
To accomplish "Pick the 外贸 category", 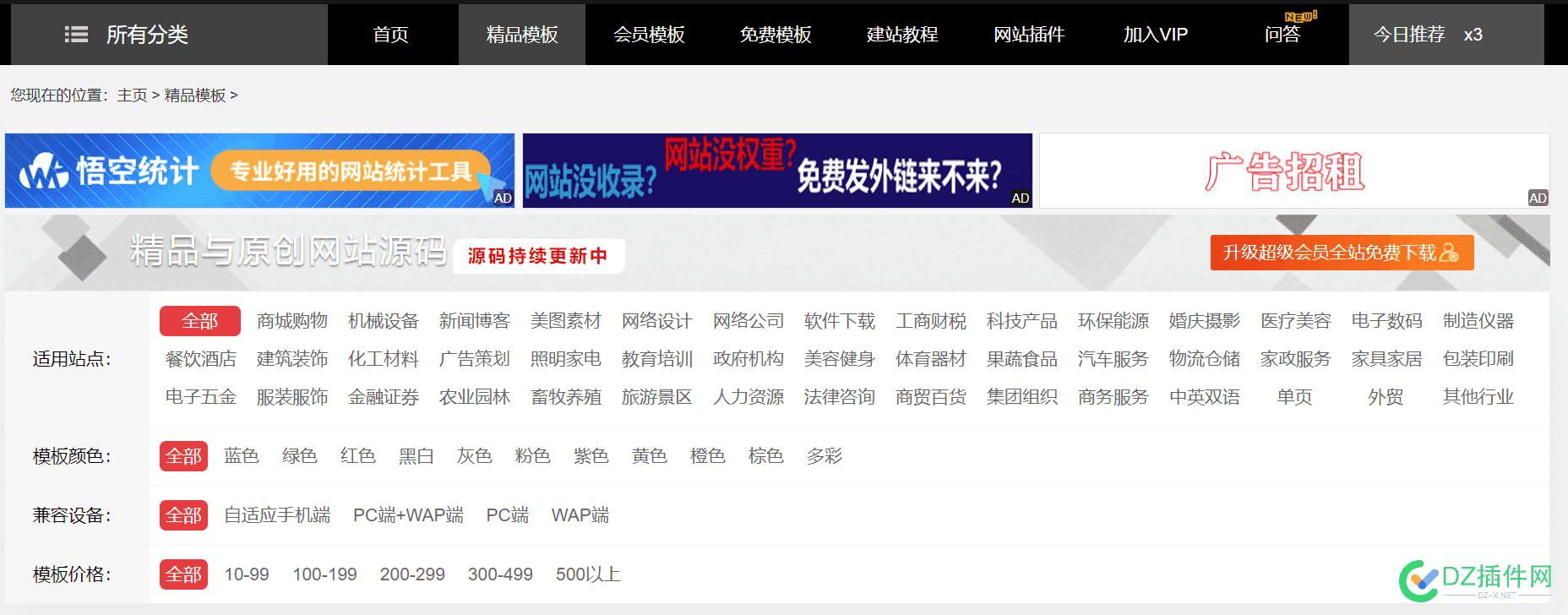I will click(x=1386, y=397).
